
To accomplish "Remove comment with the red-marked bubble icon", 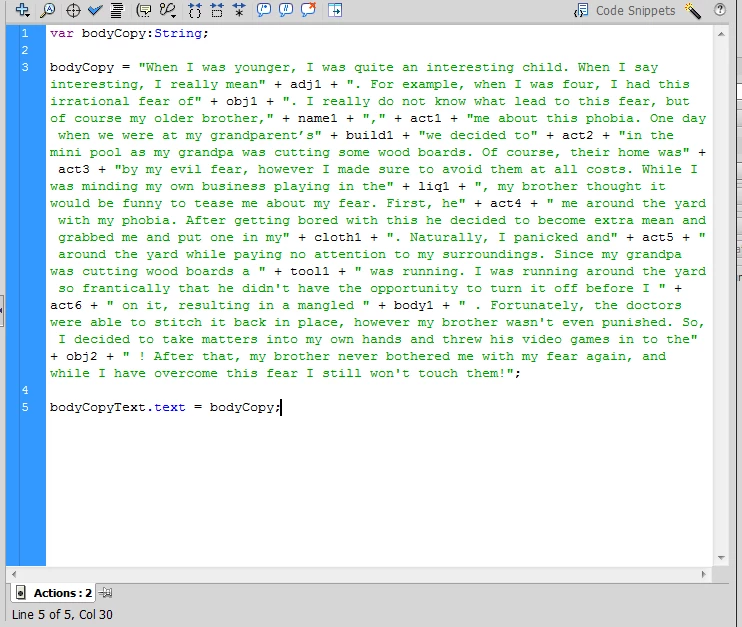I will coord(309,10).
